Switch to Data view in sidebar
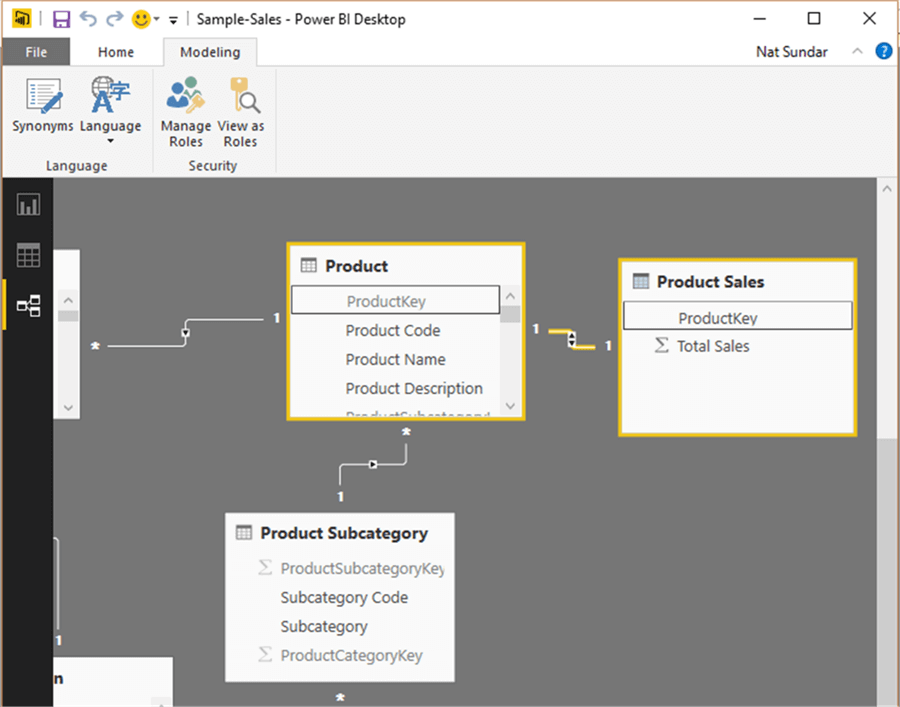Screen dimensions: 900x707 [28, 255]
